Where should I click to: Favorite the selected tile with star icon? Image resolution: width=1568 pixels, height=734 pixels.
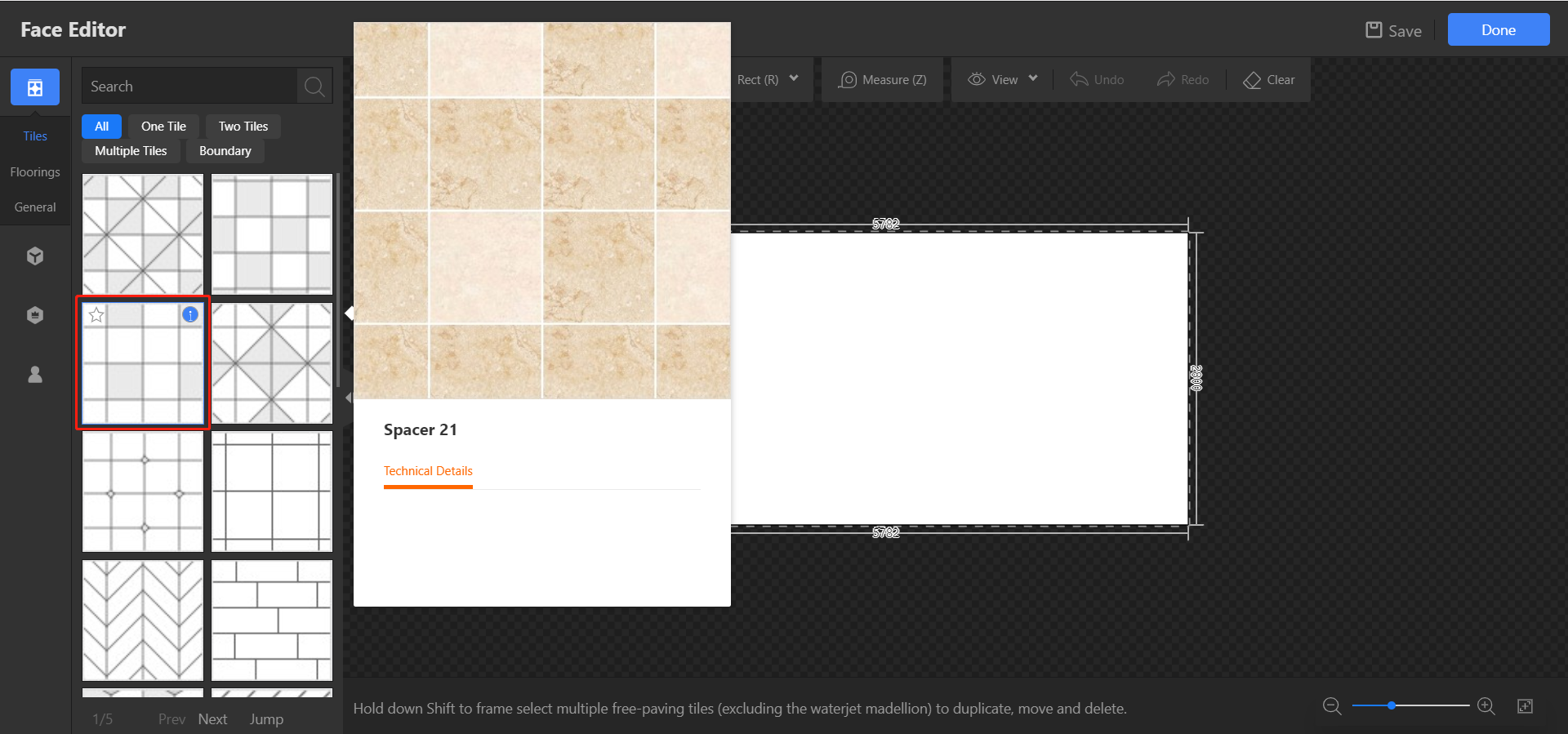[96, 315]
